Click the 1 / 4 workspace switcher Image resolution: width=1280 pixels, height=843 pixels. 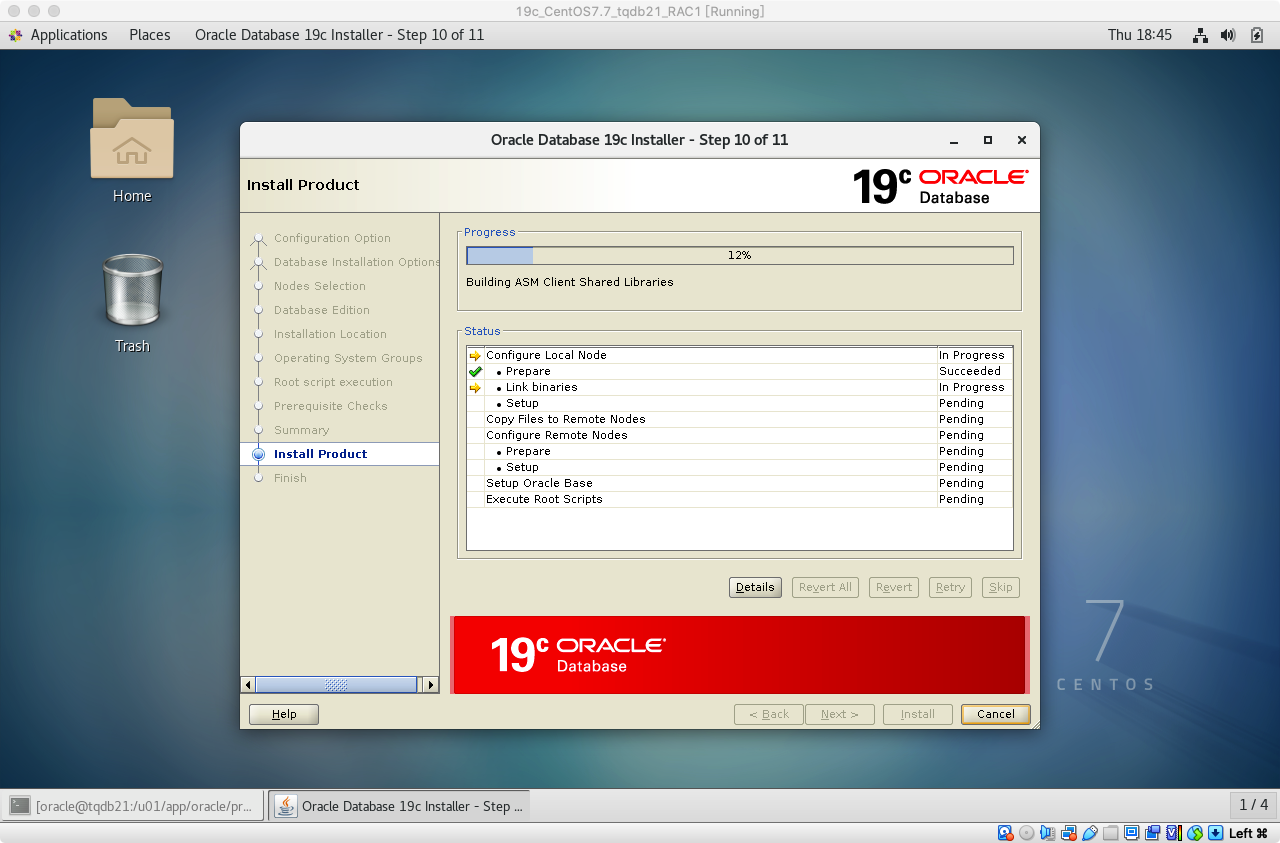pyautogui.click(x=1253, y=804)
